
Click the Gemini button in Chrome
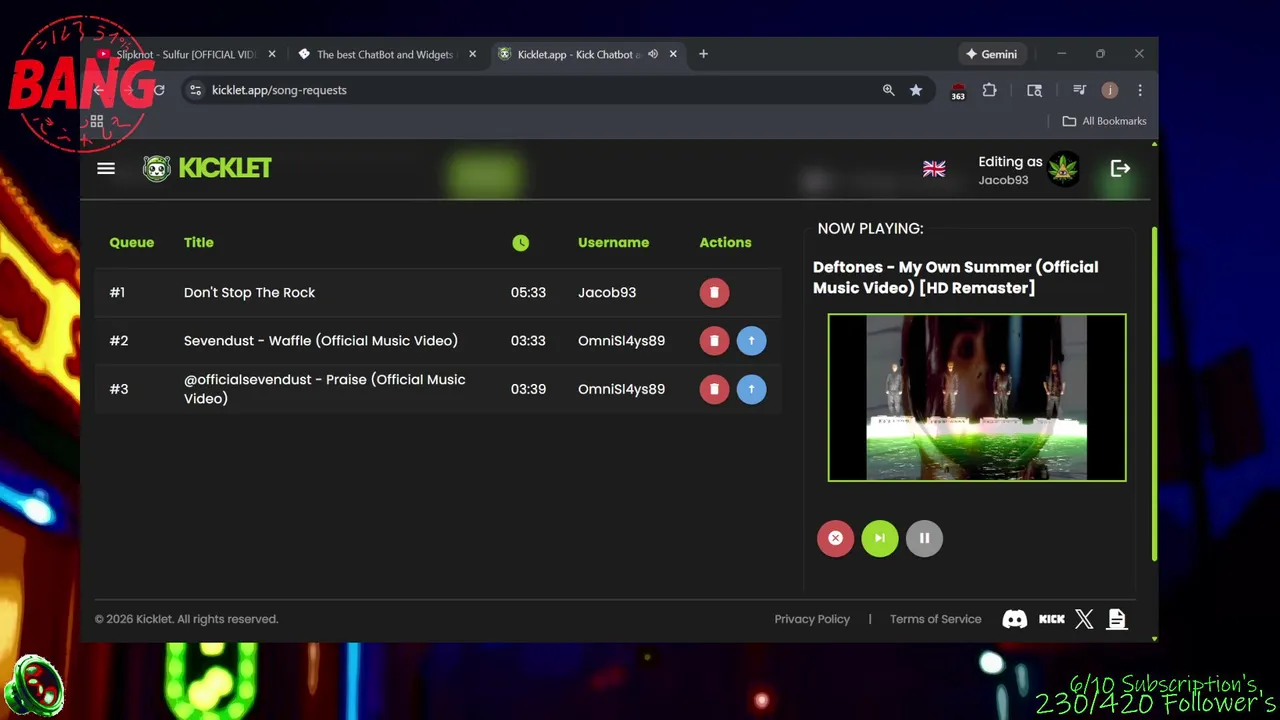click(x=991, y=54)
